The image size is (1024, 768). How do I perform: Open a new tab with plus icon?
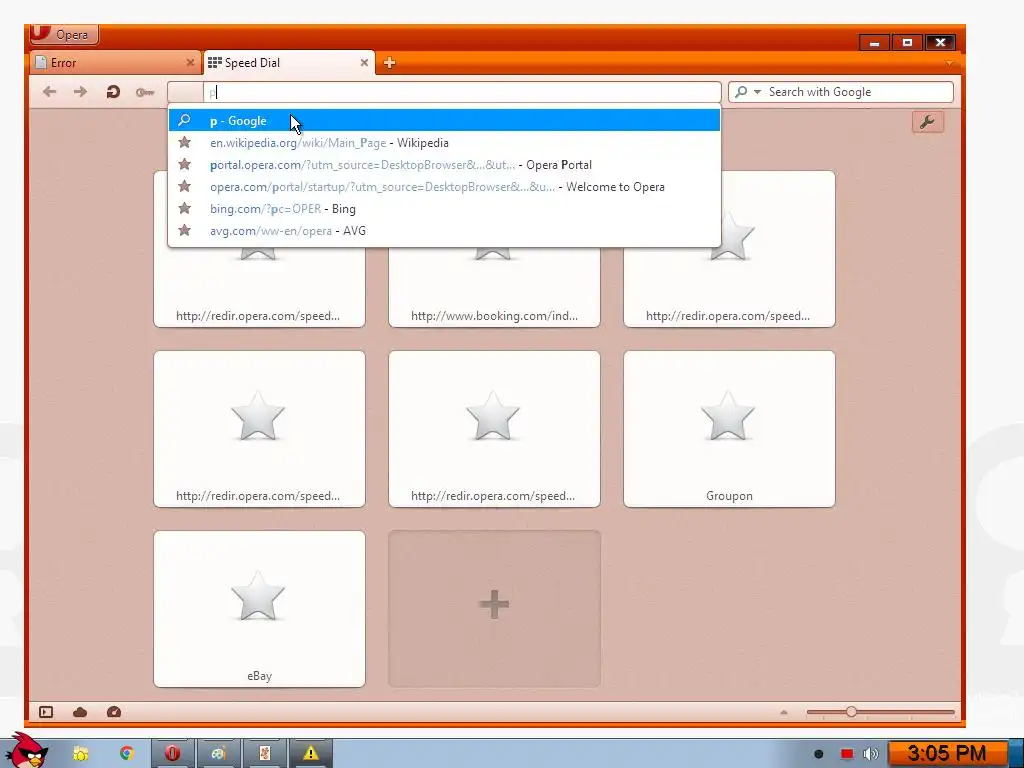point(389,63)
